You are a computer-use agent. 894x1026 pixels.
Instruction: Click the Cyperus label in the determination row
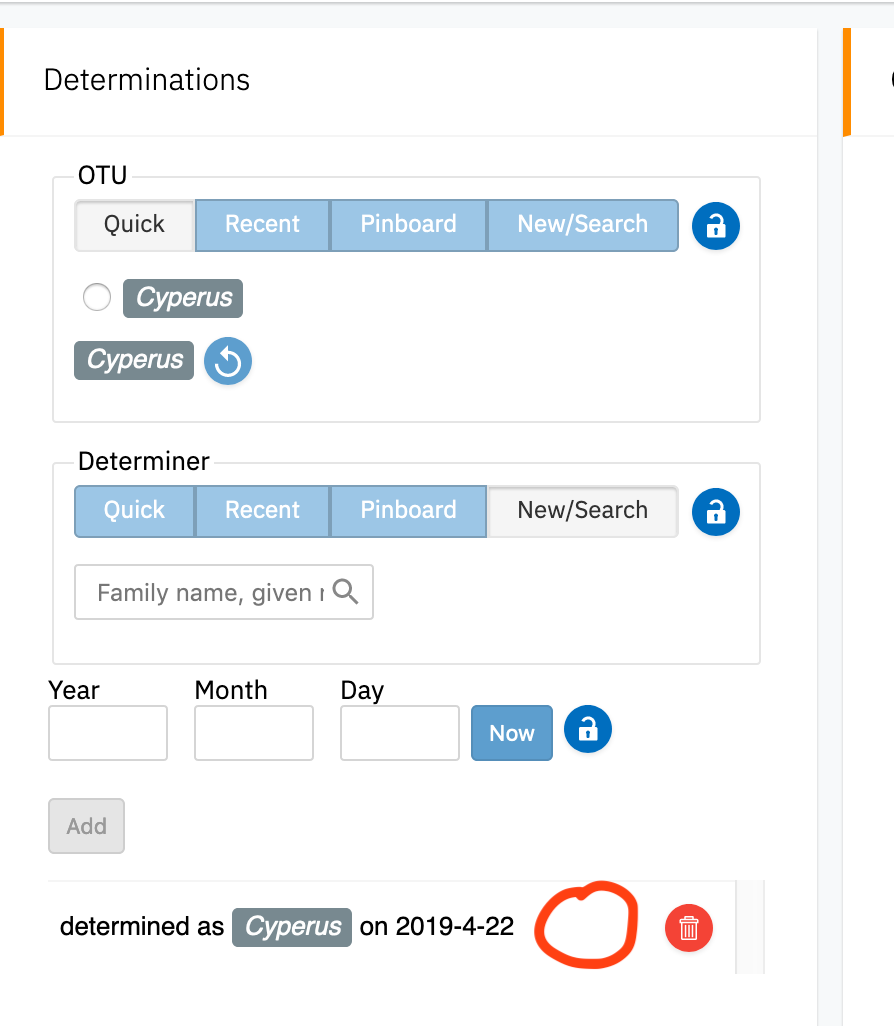pos(291,927)
